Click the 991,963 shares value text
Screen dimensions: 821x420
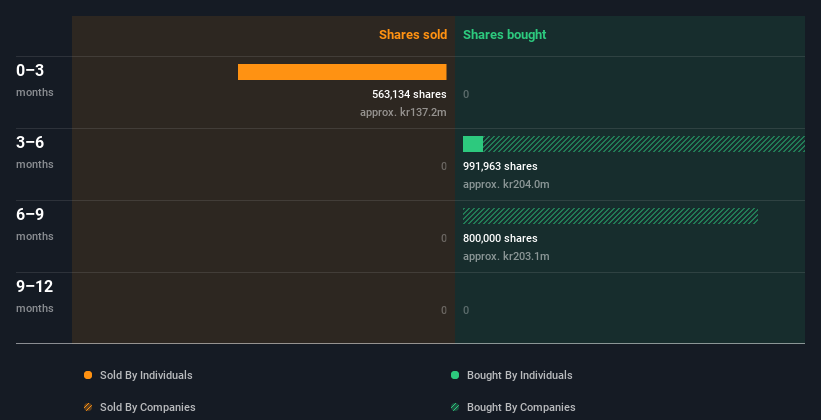pyautogui.click(x=500, y=166)
